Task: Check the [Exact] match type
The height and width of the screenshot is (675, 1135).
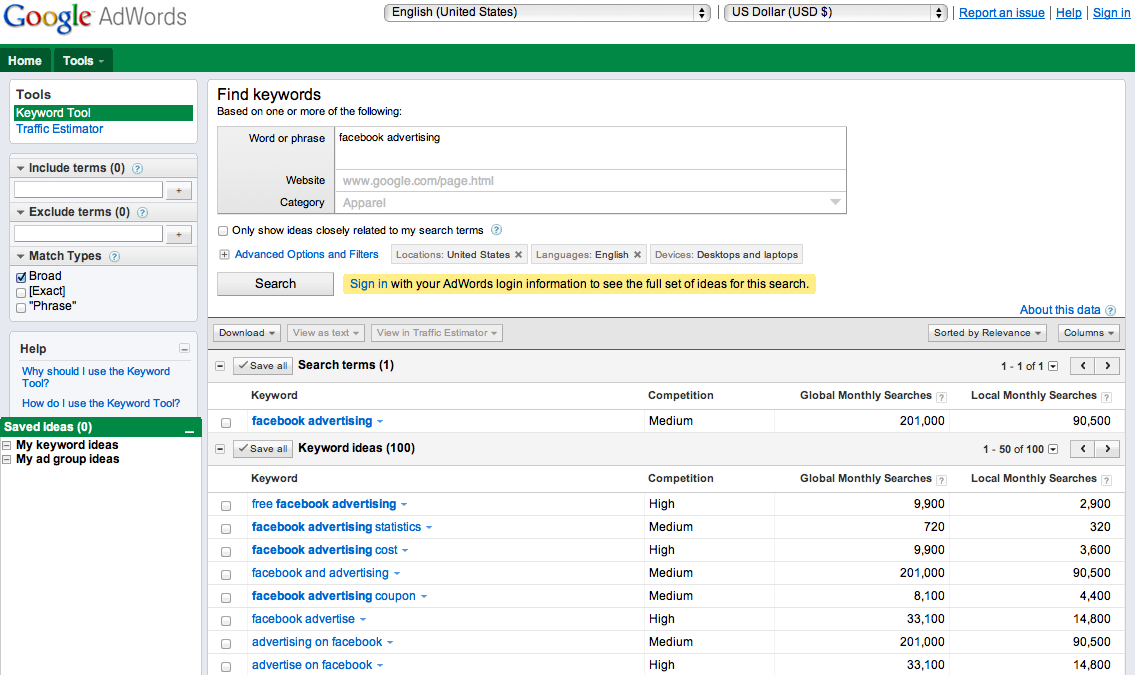Action: click(x=21, y=292)
